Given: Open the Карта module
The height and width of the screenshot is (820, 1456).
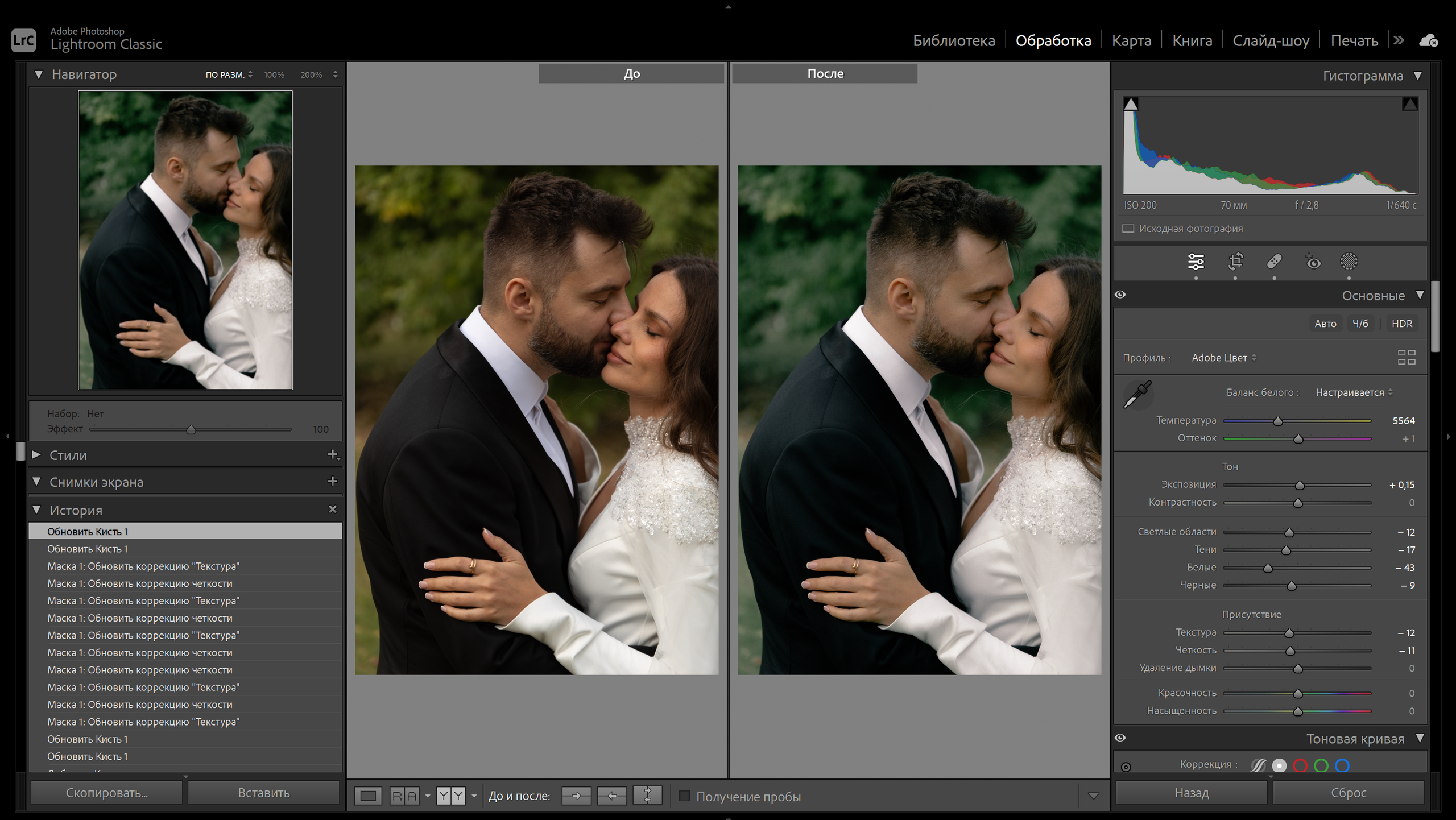Looking at the screenshot, I should pos(1131,41).
